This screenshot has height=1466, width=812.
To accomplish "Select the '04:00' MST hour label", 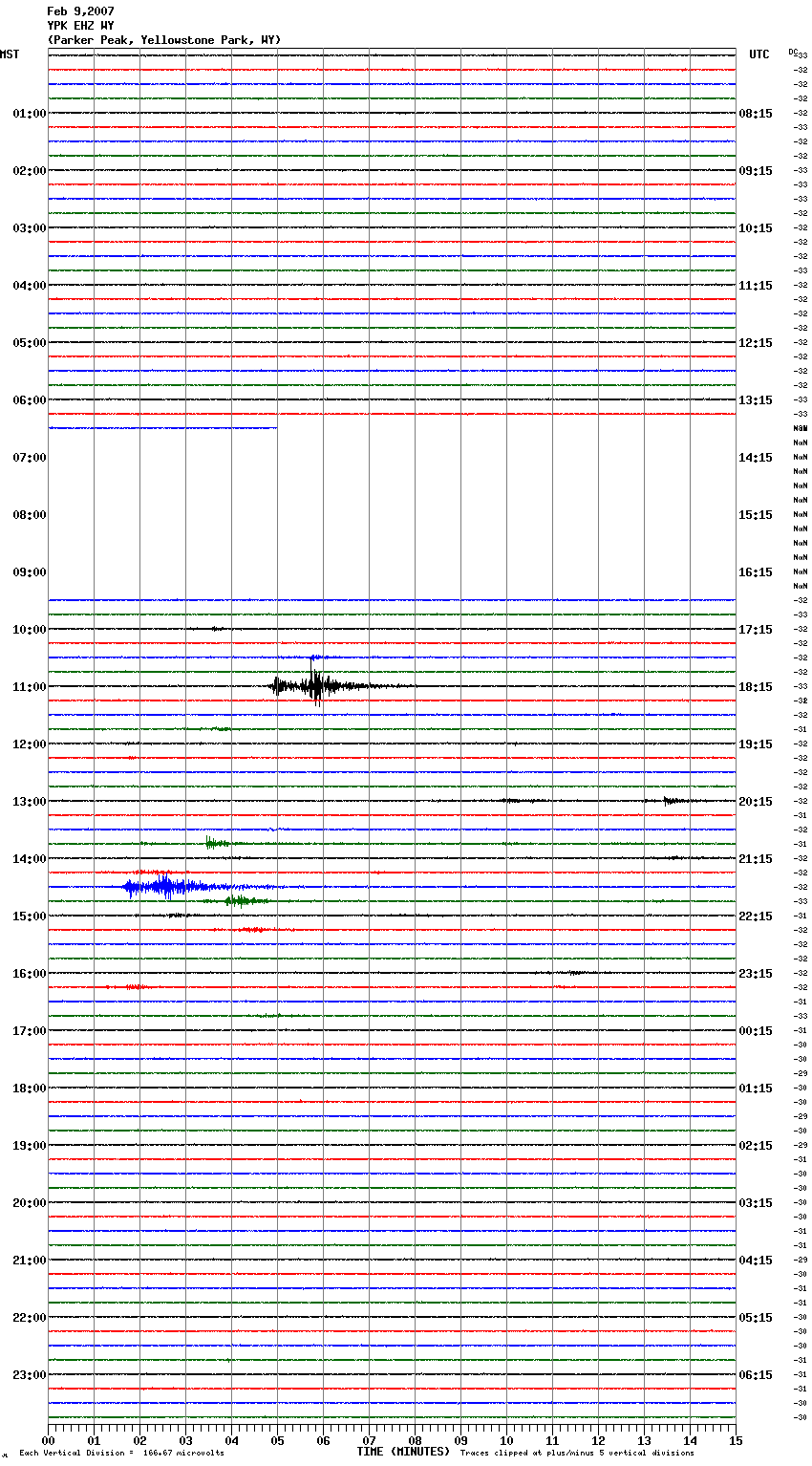I will pos(30,286).
